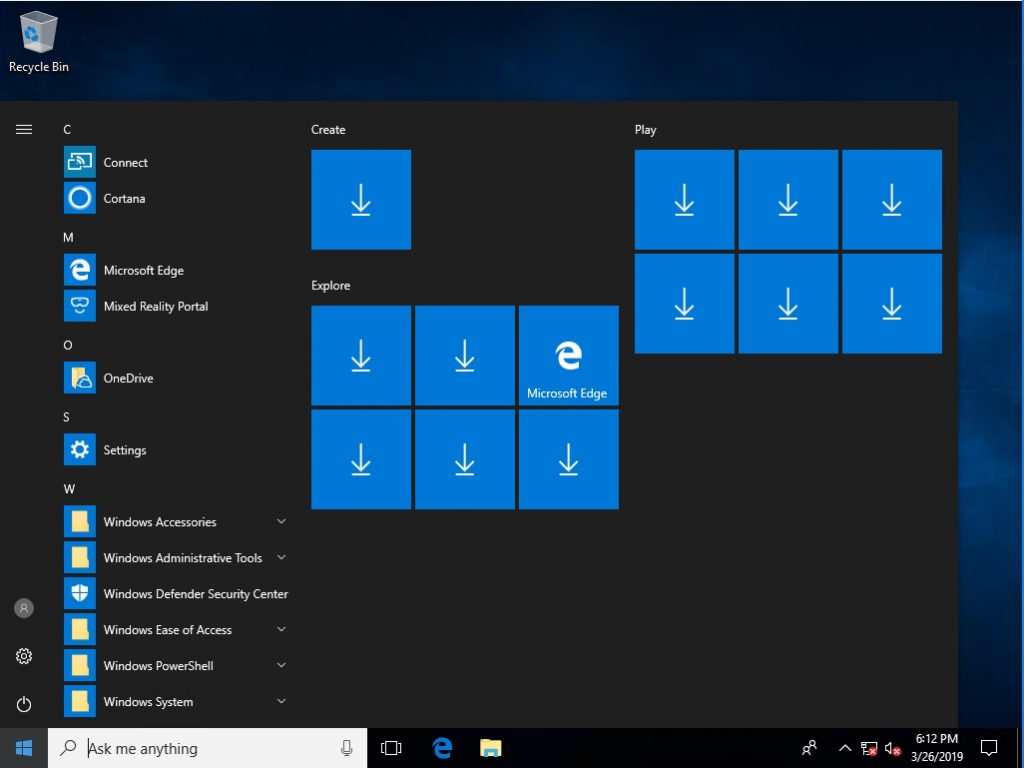This screenshot has height=768, width=1024.
Task: Launch Edge from the taskbar
Action: pyautogui.click(x=442, y=748)
